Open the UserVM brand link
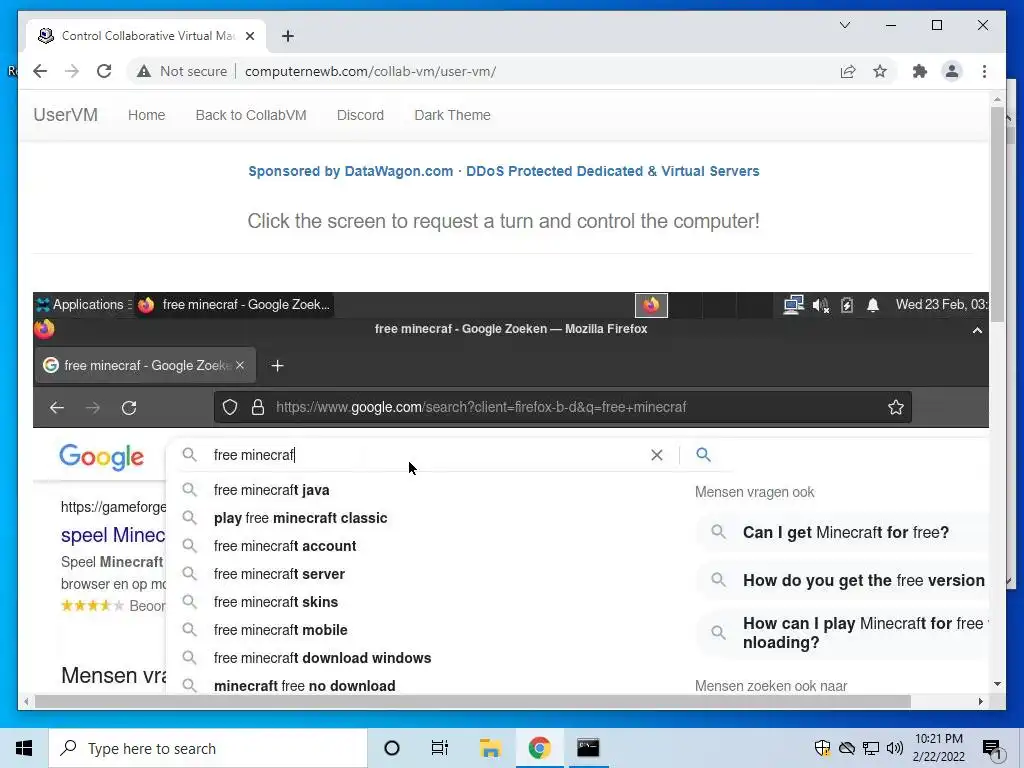 [x=65, y=115]
